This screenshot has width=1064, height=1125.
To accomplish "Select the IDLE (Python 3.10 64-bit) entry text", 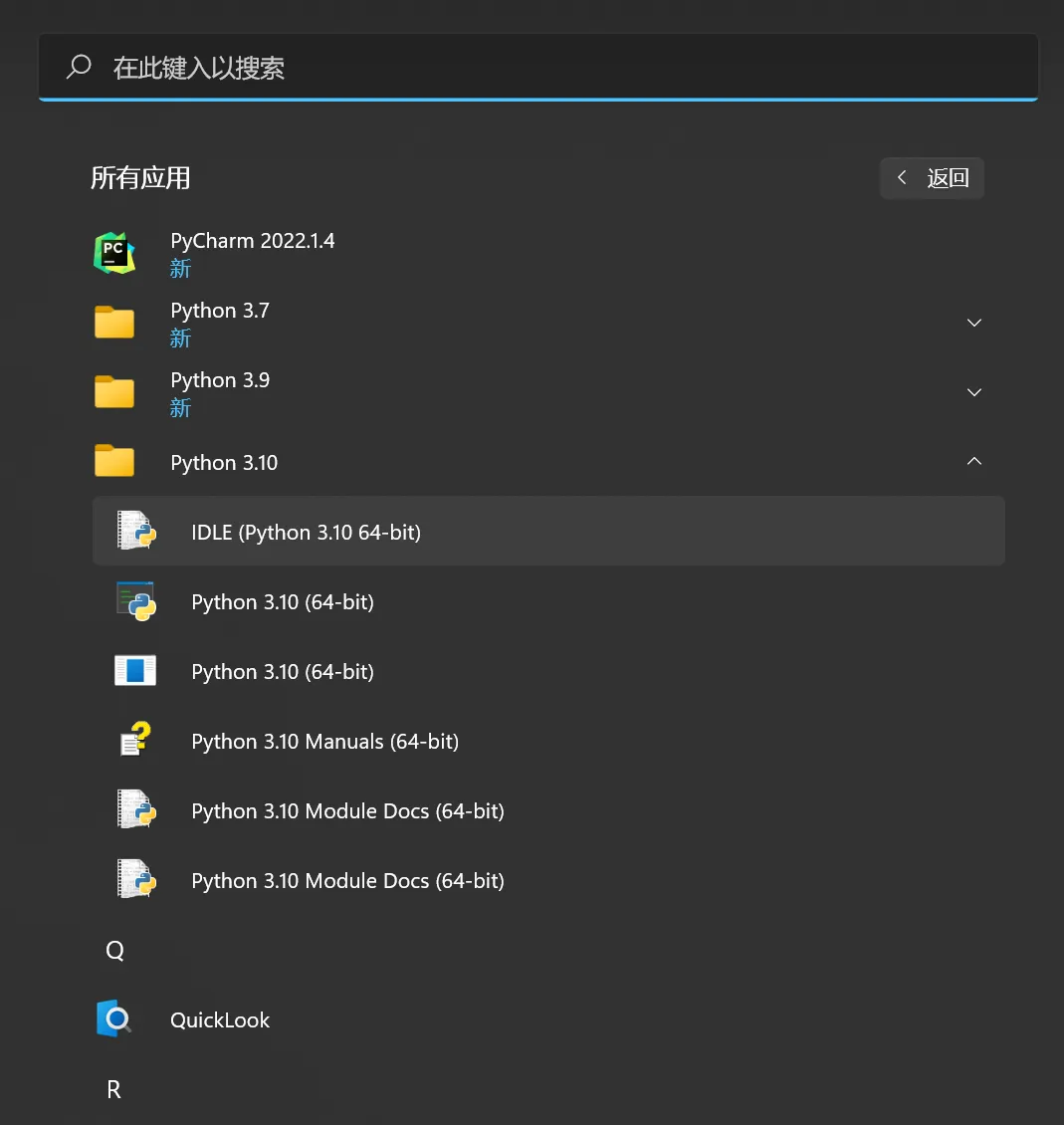I will click(306, 533).
